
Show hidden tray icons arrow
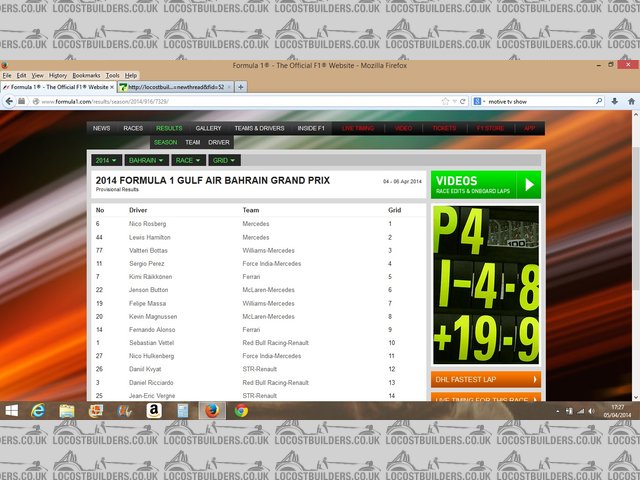(x=558, y=411)
